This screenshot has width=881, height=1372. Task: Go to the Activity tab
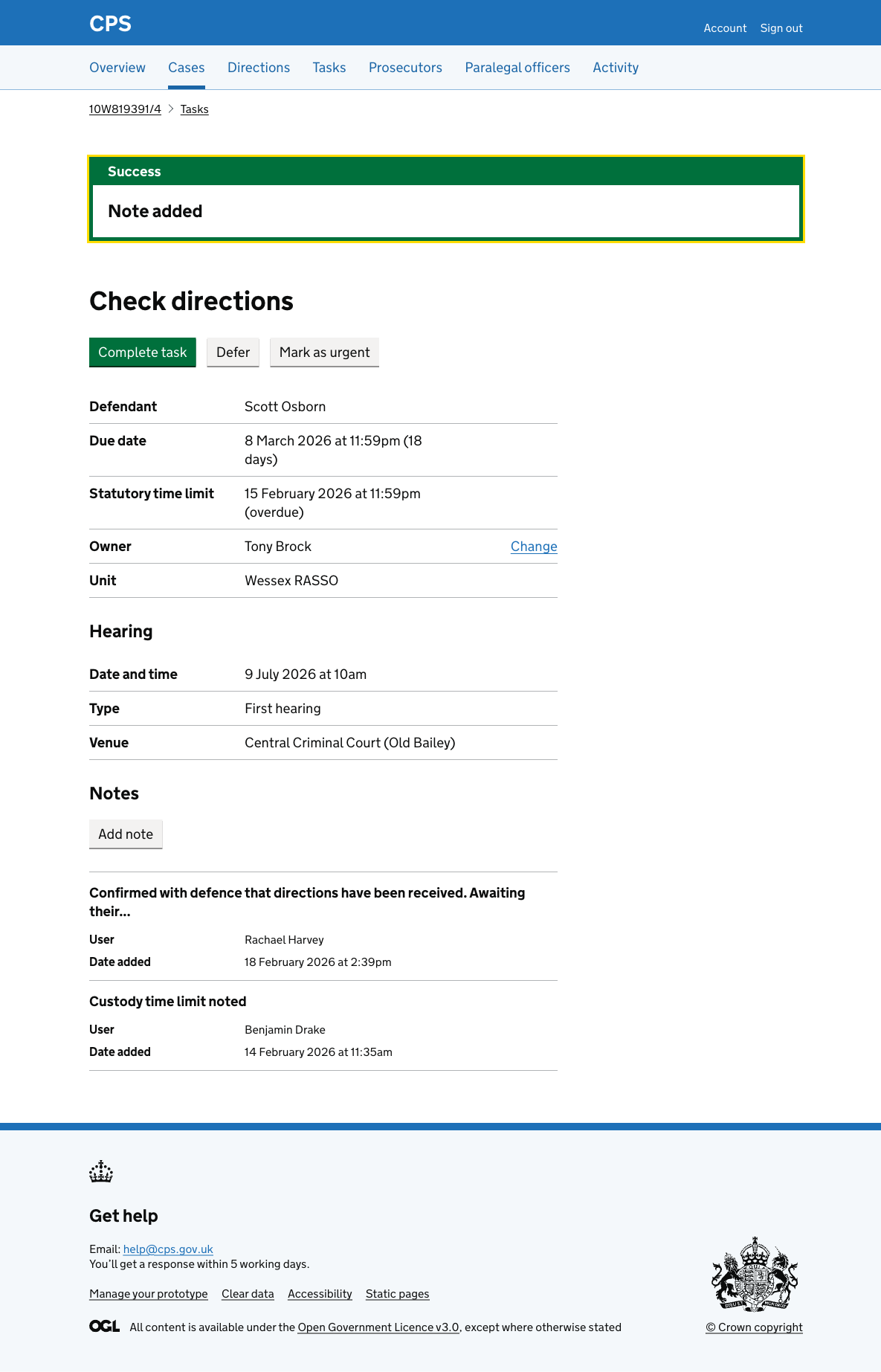pos(616,68)
